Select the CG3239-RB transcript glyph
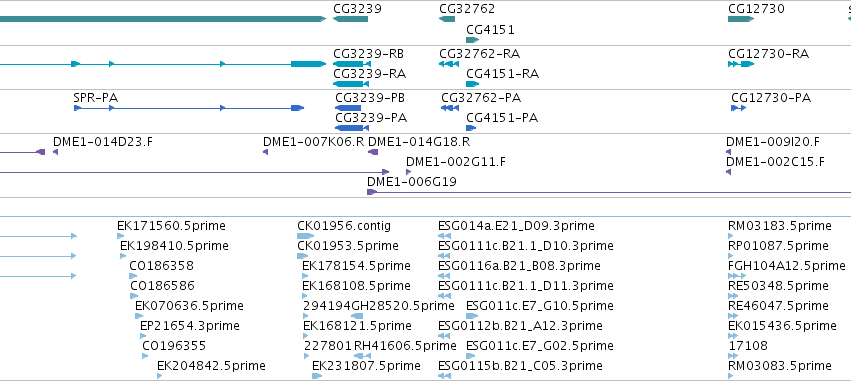The height and width of the screenshot is (381, 851). point(351,64)
